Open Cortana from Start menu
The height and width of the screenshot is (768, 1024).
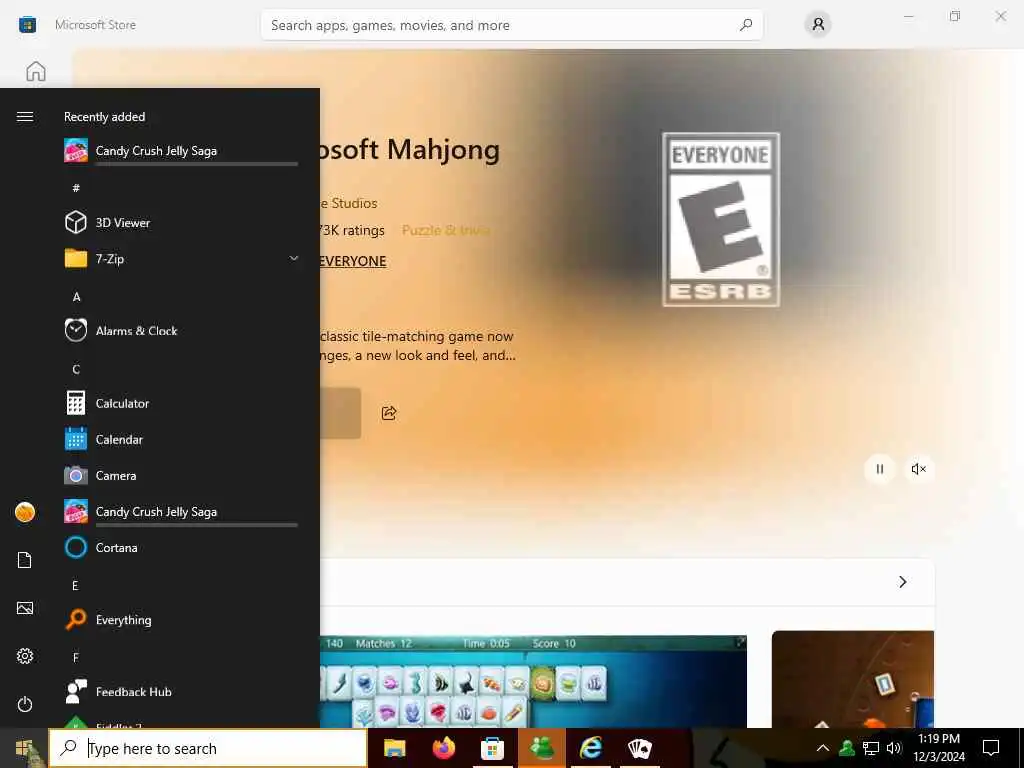tap(181, 547)
